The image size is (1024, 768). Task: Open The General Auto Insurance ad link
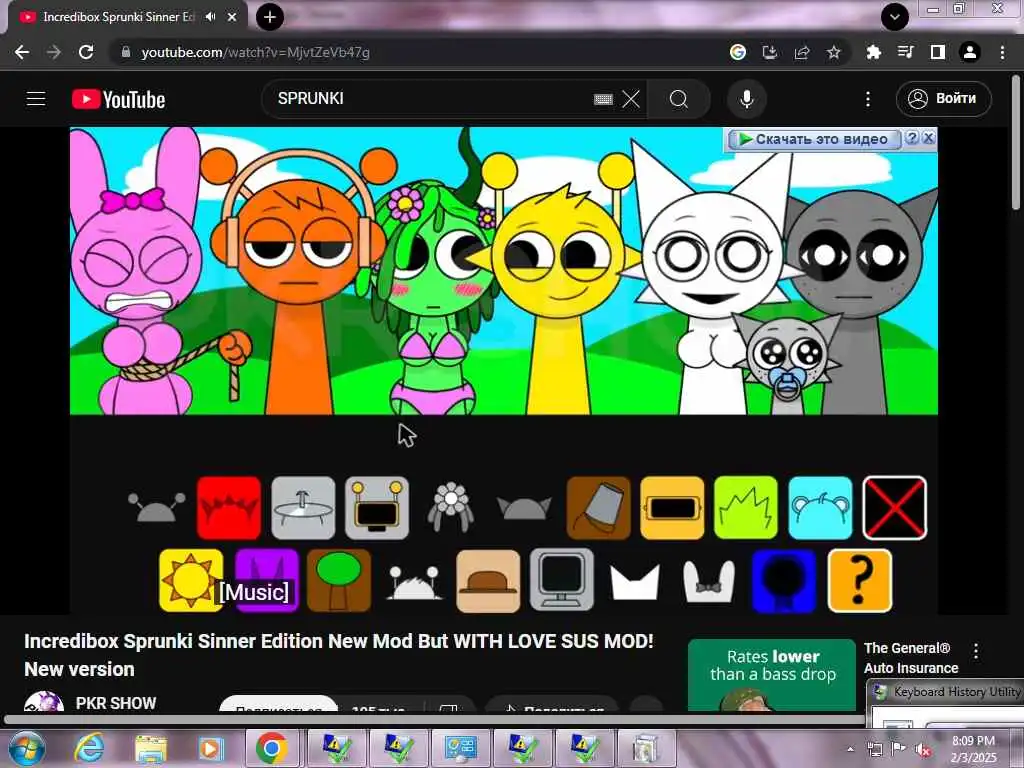(910, 658)
